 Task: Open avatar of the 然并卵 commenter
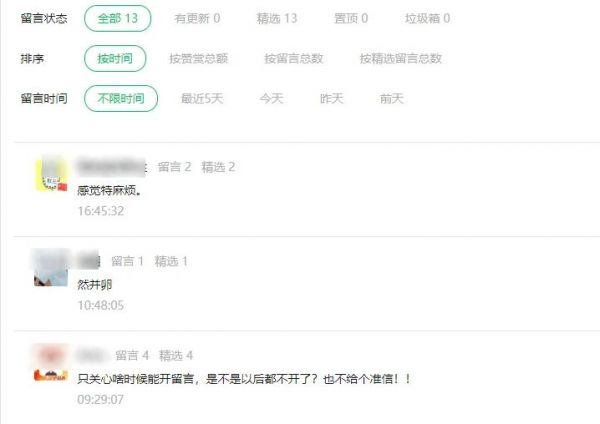click(x=51, y=269)
